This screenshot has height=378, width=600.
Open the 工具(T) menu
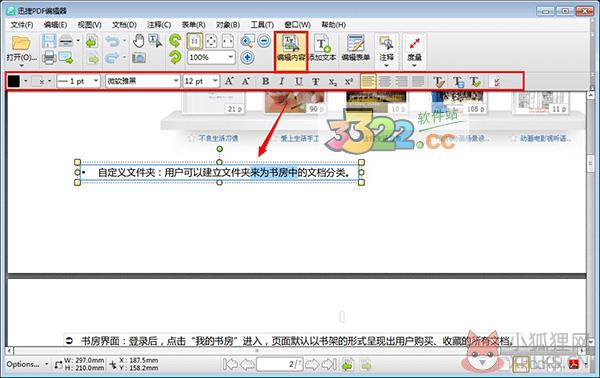pos(262,25)
